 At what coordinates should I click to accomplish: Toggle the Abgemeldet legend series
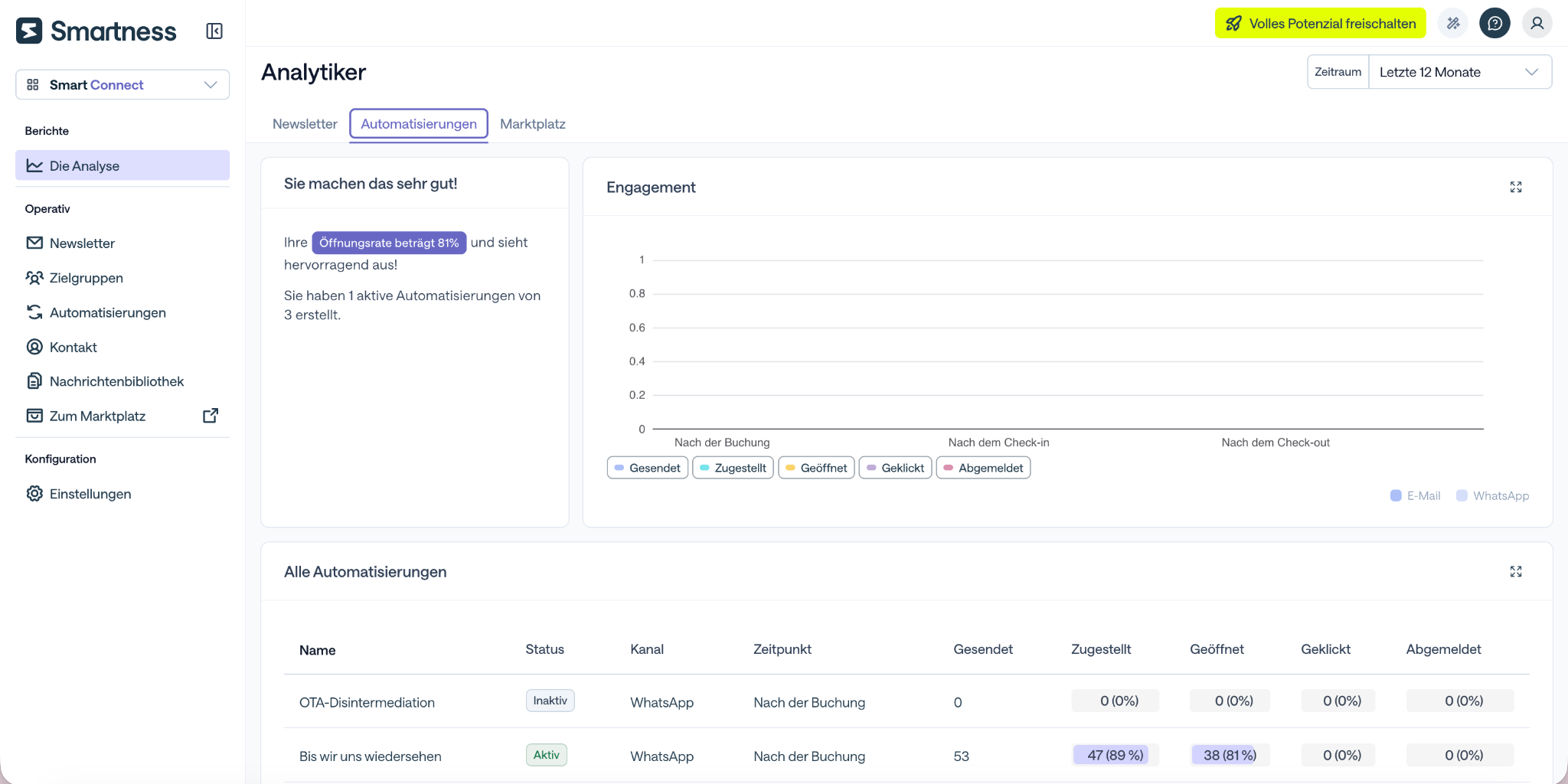[983, 468]
